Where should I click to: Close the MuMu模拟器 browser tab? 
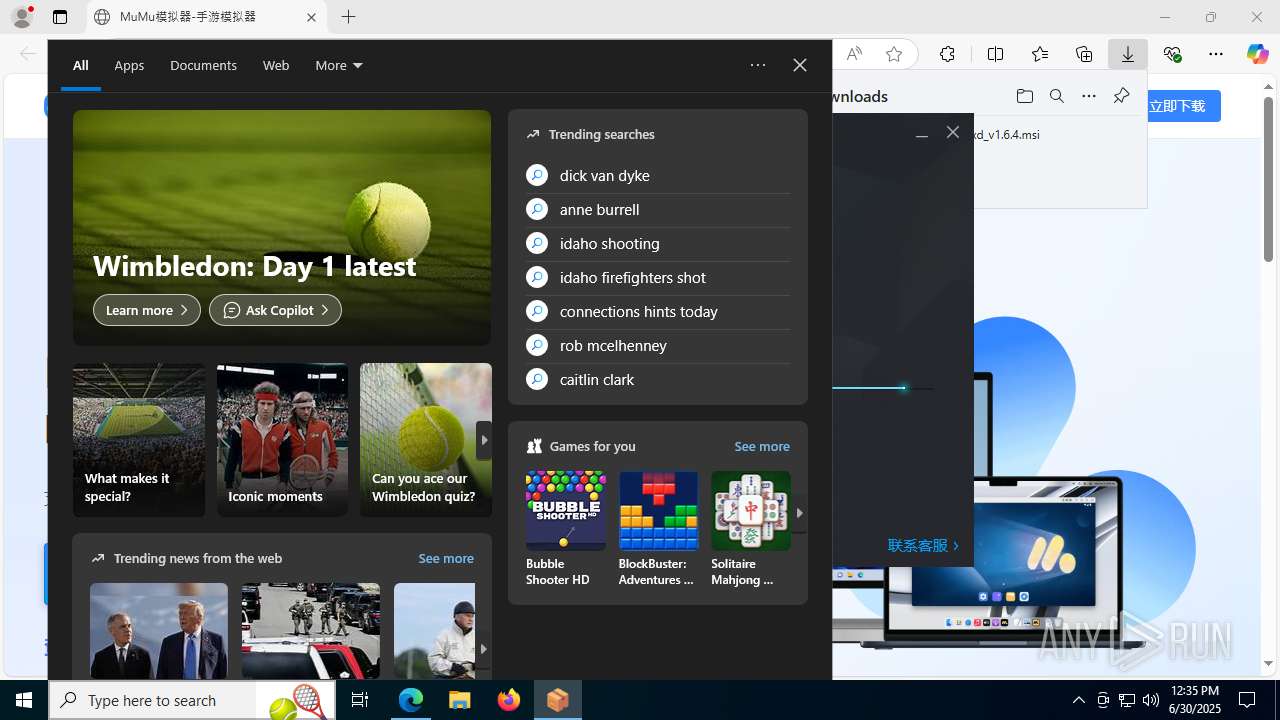coord(311,17)
